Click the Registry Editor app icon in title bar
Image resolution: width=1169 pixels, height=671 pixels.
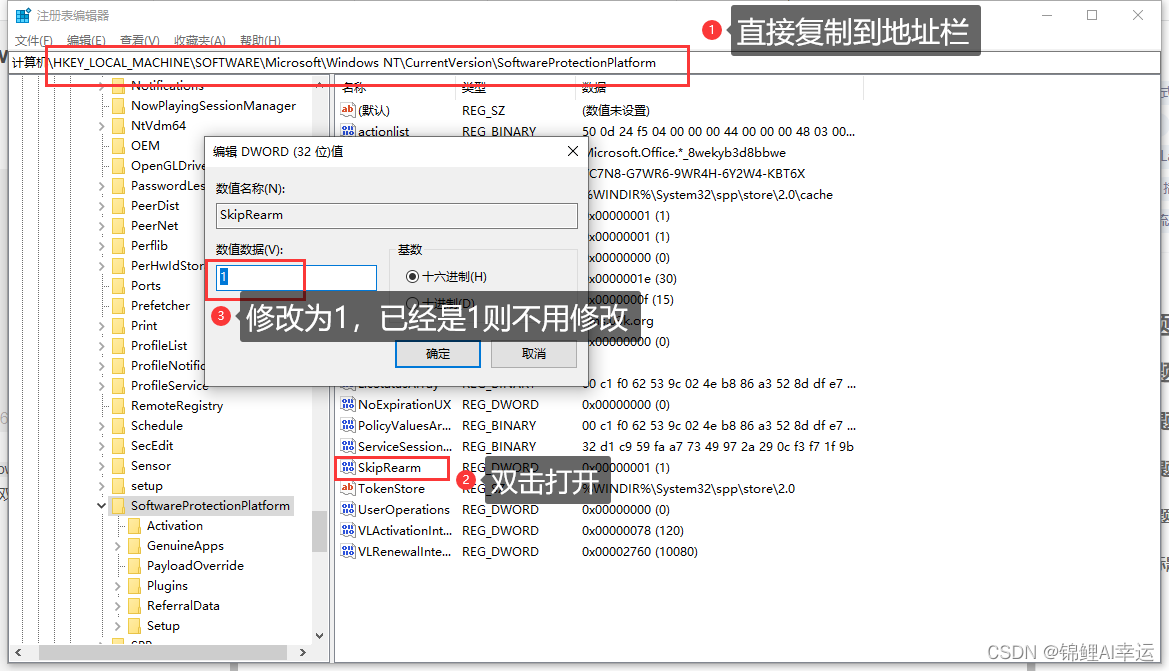pyautogui.click(x=23, y=15)
